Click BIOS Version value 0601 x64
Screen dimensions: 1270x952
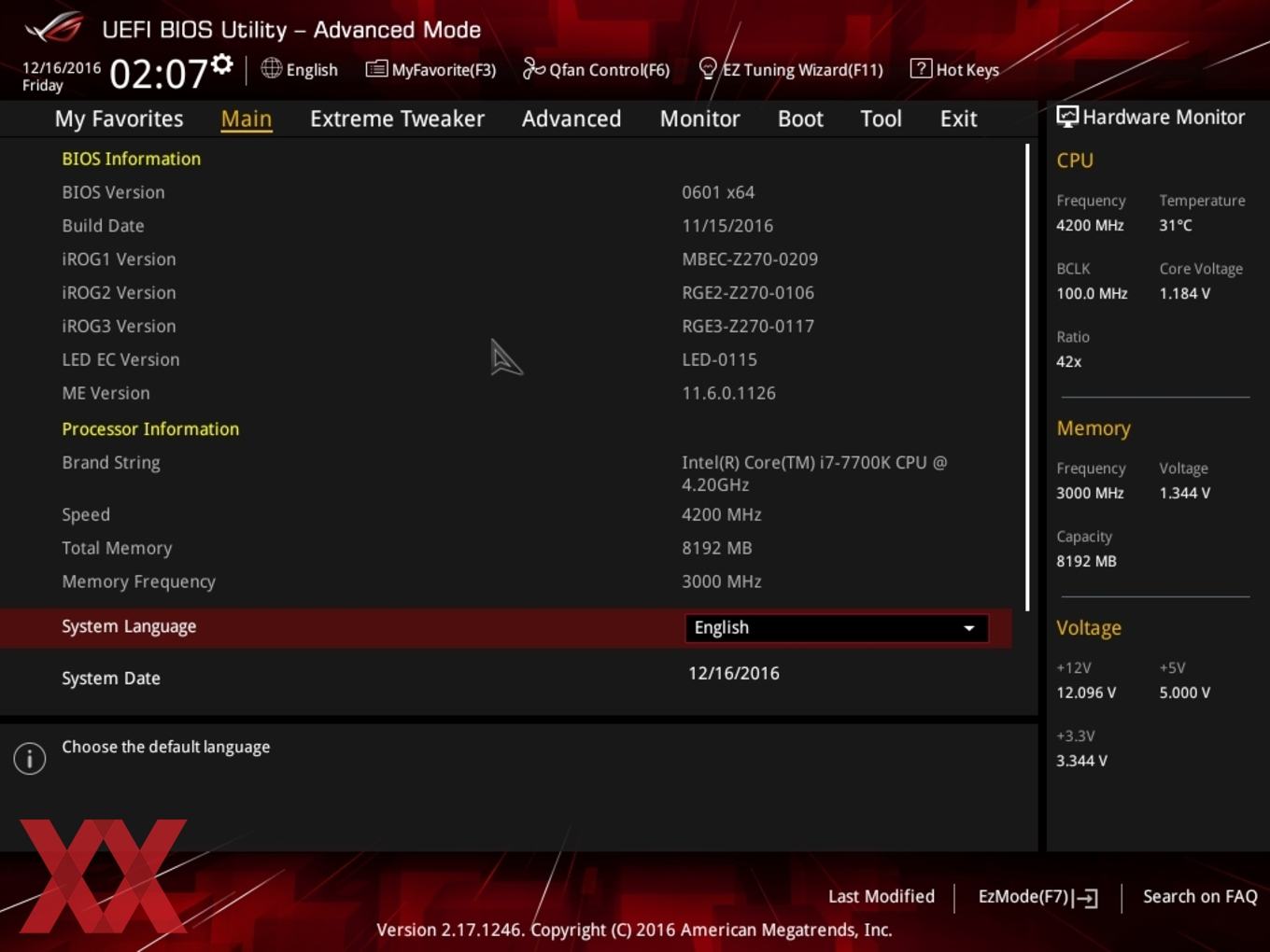click(718, 192)
